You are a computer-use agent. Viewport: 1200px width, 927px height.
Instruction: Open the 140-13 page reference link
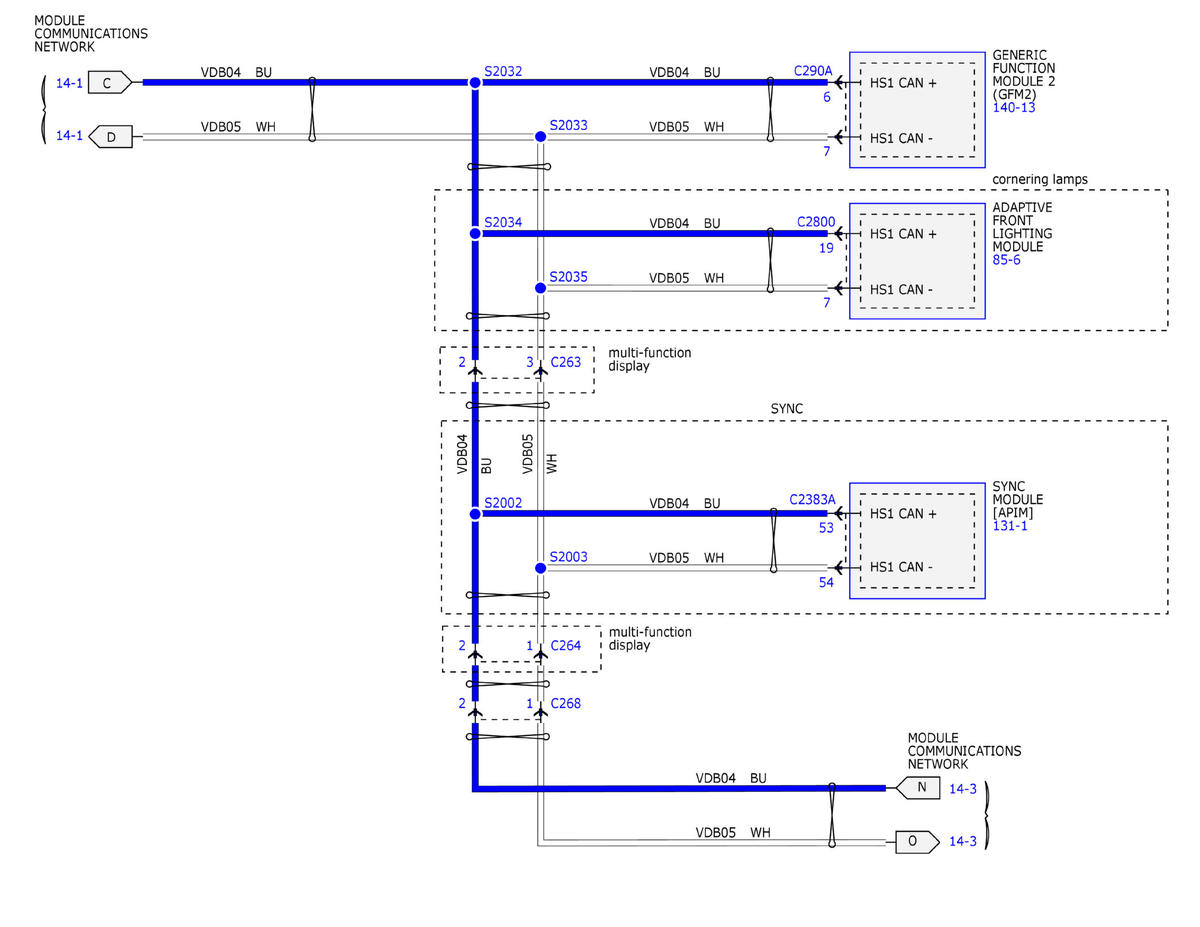[x=1014, y=107]
